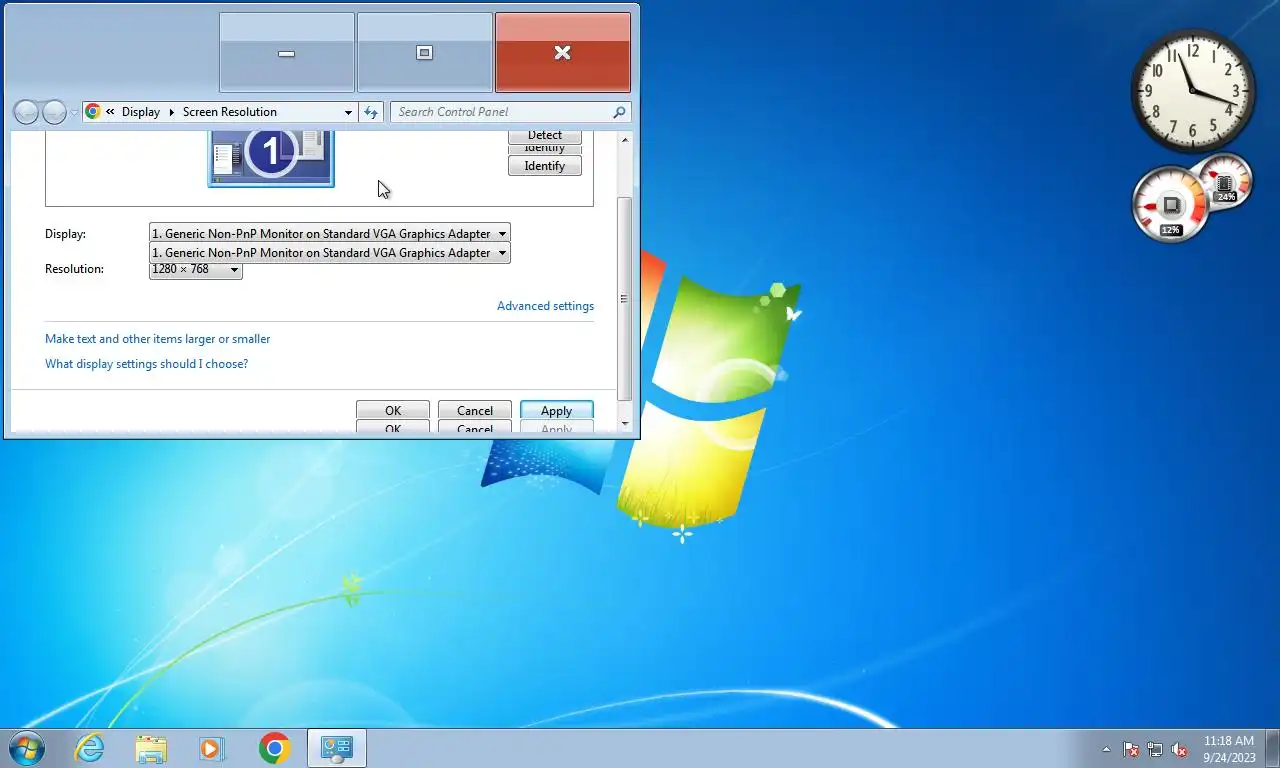Launch Google Chrome from taskbar
1280x768 pixels.
274,748
